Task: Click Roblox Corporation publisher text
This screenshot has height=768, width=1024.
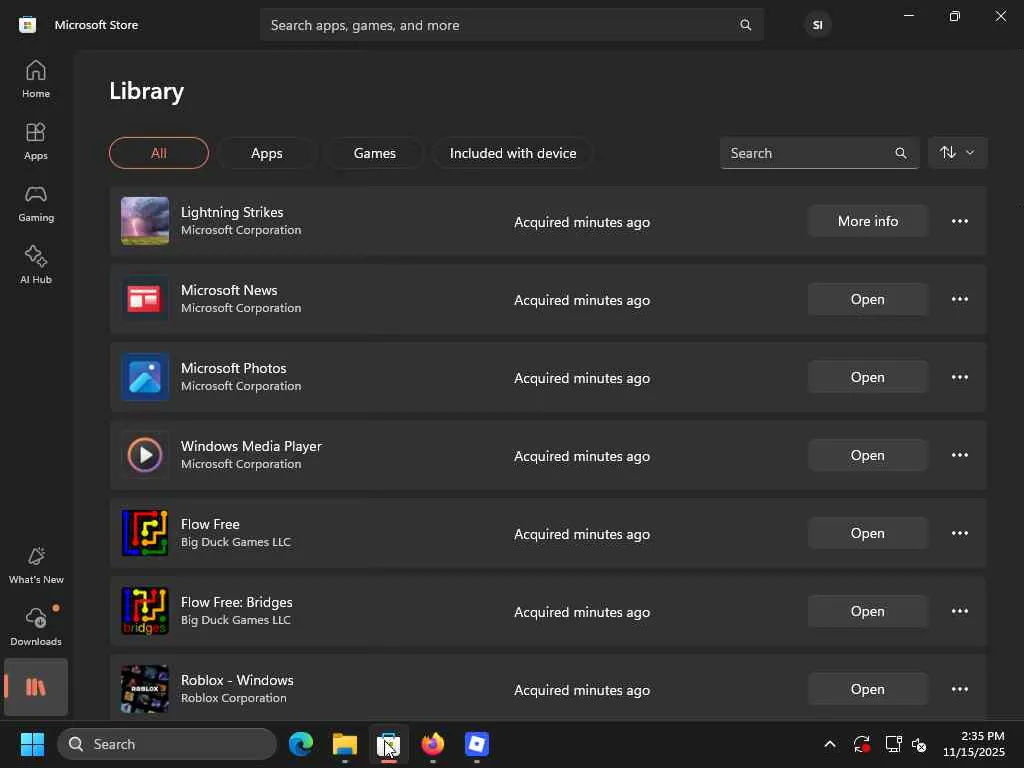Action: [234, 698]
